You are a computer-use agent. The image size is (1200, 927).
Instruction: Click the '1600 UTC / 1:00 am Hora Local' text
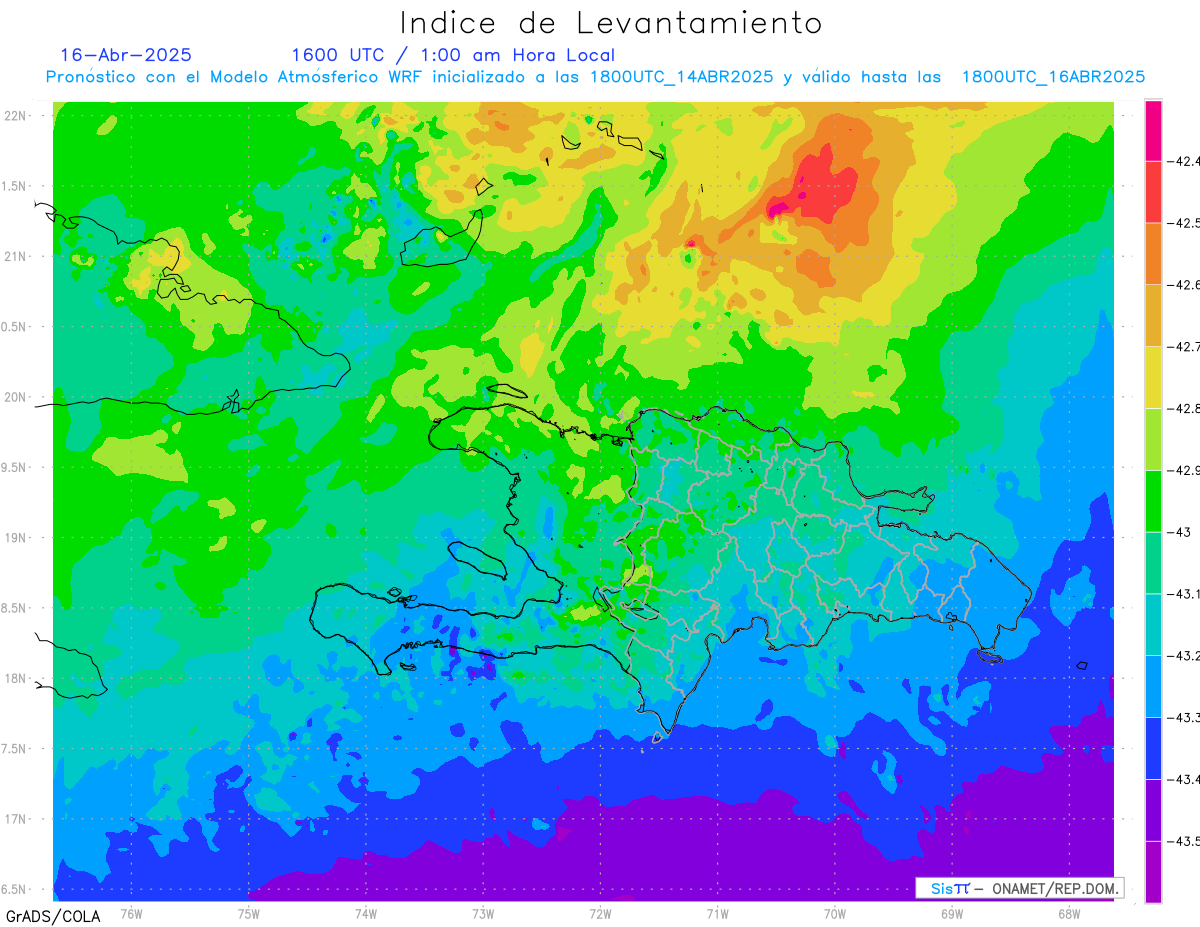tap(453, 56)
